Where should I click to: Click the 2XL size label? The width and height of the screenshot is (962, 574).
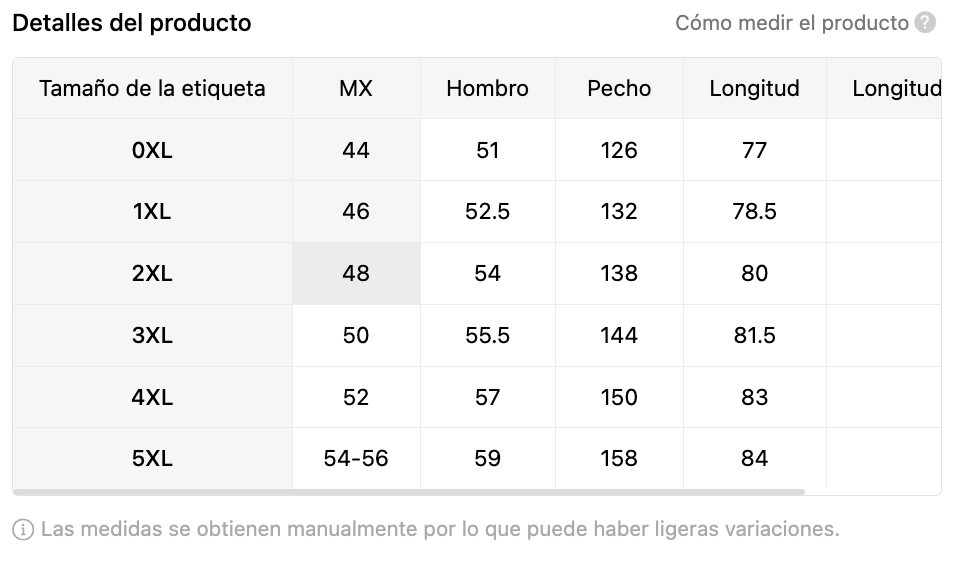tap(152, 274)
